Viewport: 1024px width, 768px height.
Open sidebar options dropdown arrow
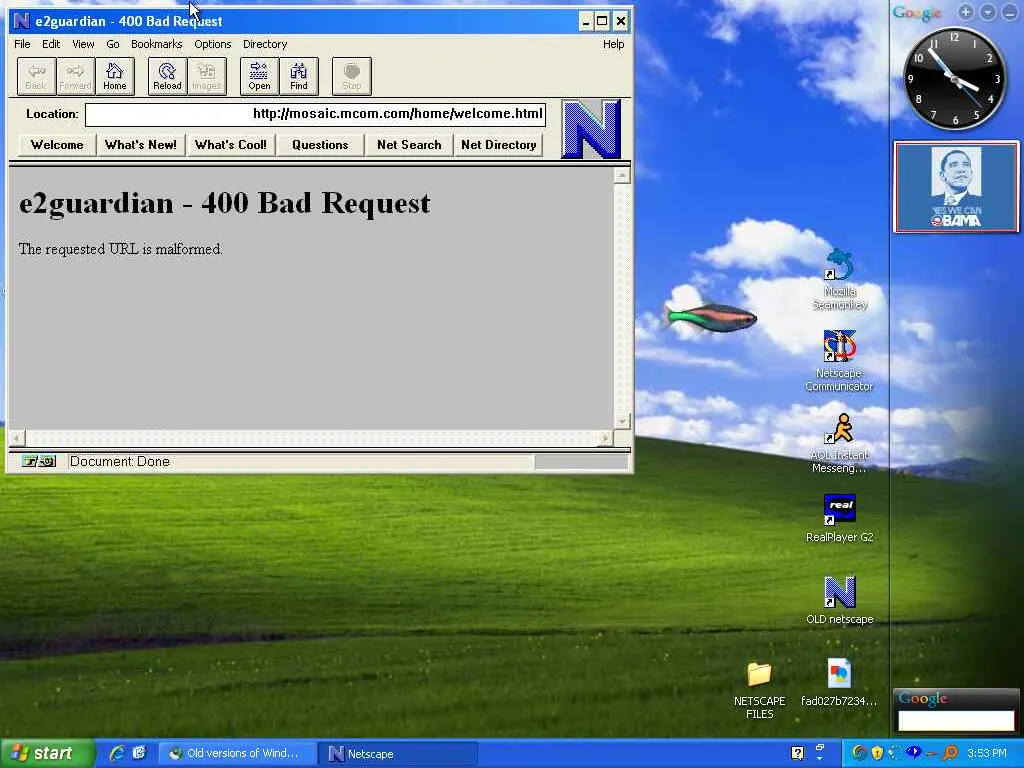[988, 12]
